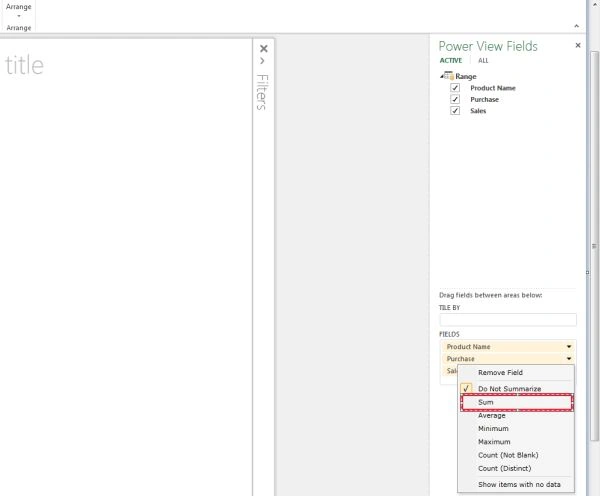Choose Average aggregation

click(x=516, y=416)
